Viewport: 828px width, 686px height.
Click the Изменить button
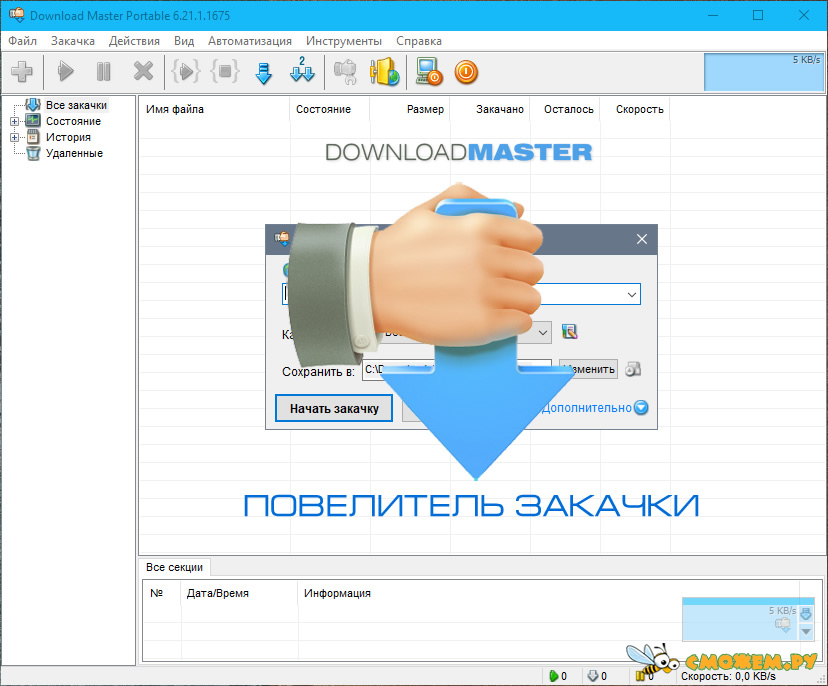click(x=588, y=369)
